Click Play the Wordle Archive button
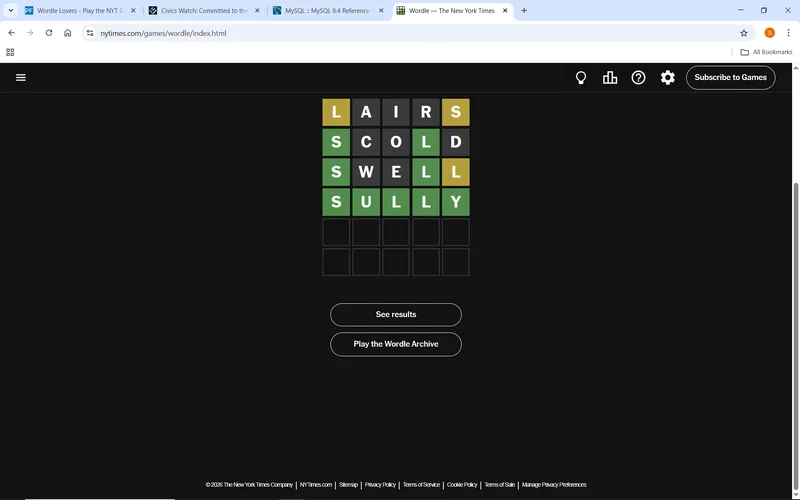The image size is (800, 500). (x=395, y=344)
